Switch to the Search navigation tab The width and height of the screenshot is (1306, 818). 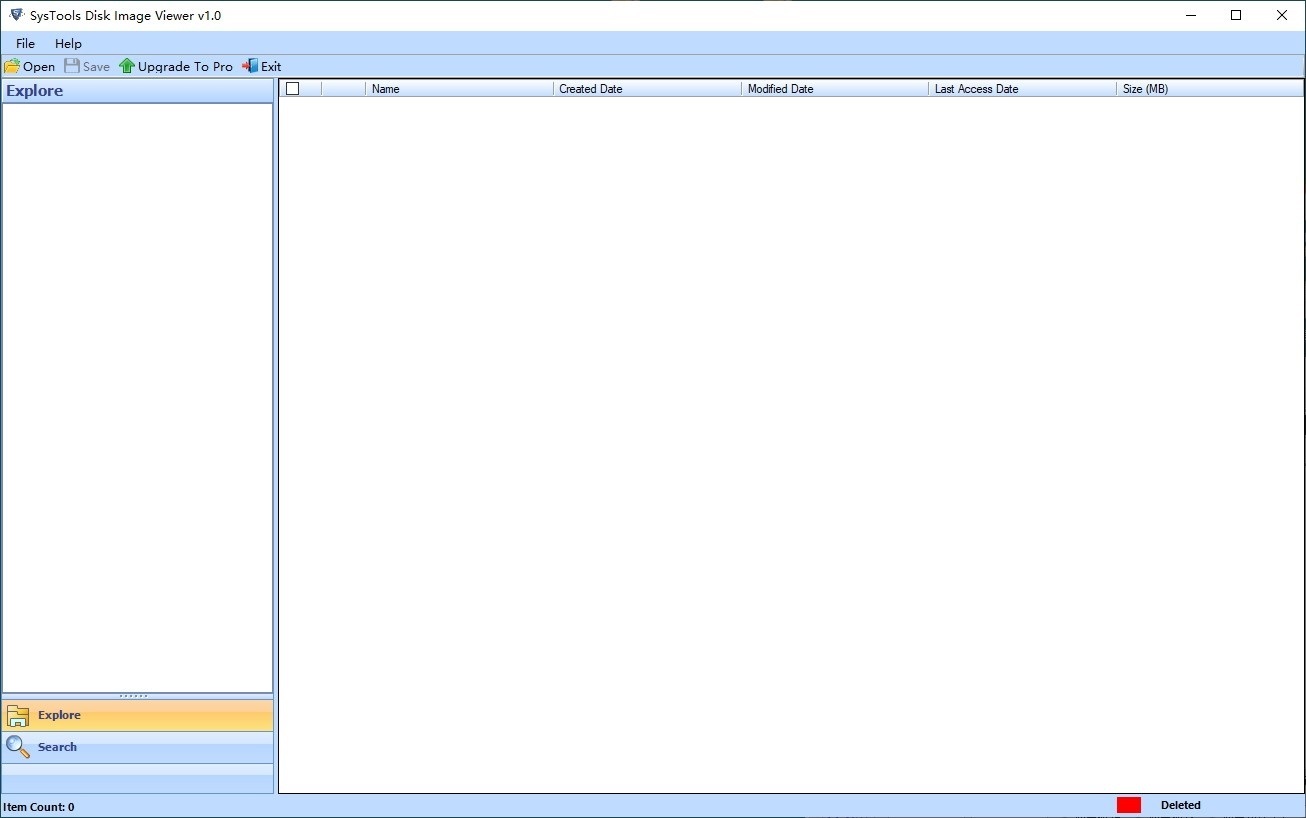click(137, 747)
